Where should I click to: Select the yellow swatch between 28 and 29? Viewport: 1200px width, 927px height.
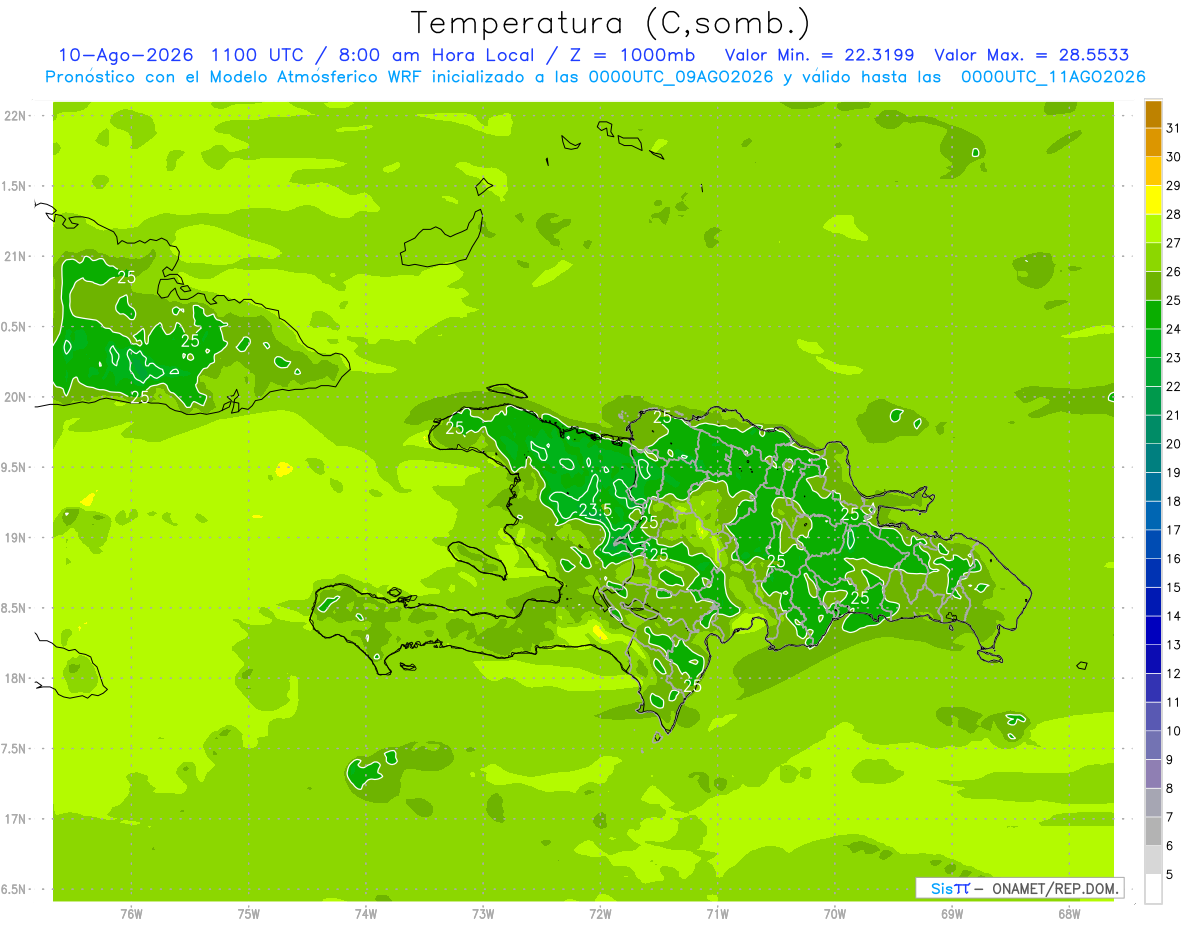[x=1153, y=200]
